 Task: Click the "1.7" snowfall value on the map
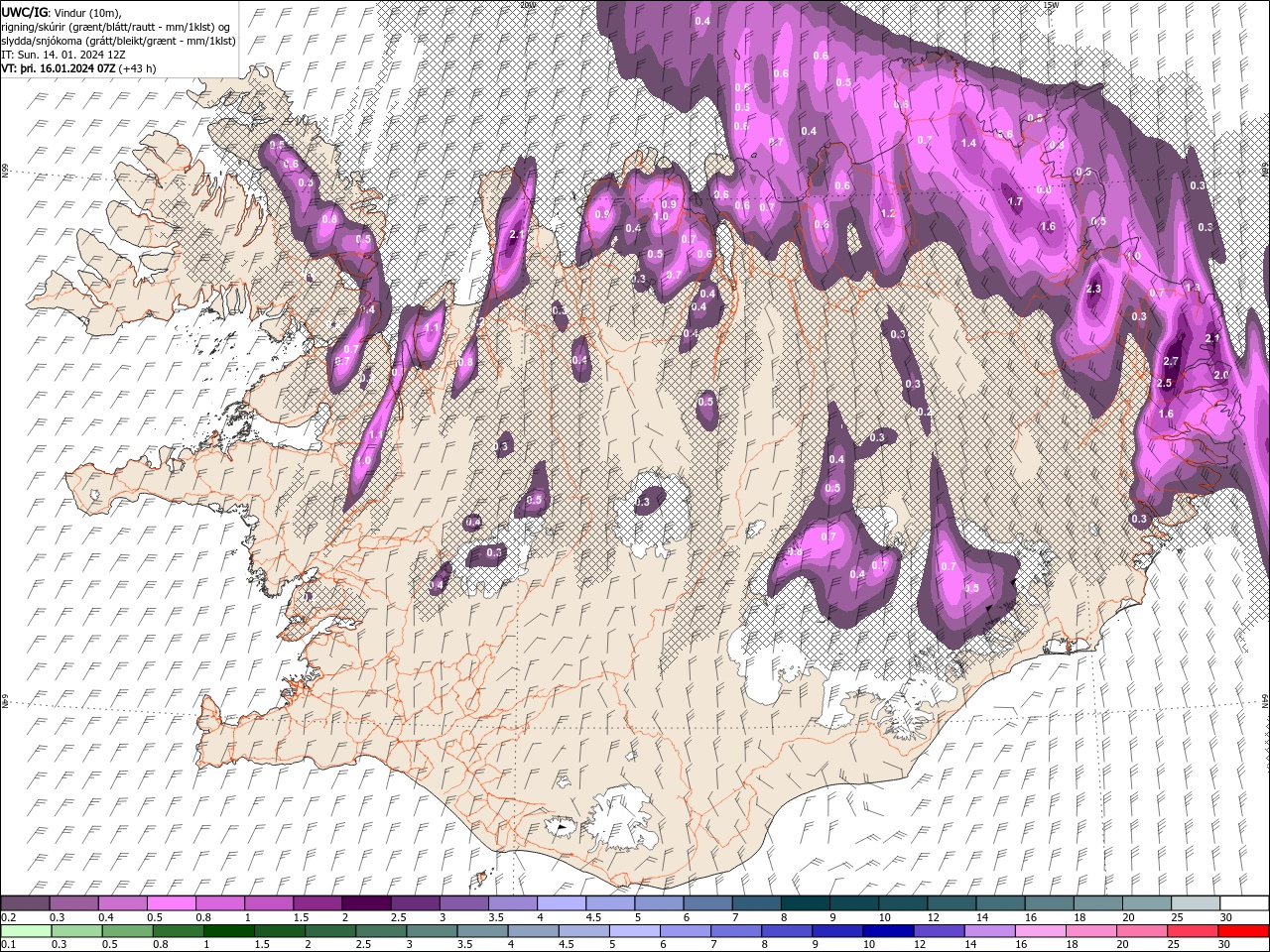[x=1015, y=201]
